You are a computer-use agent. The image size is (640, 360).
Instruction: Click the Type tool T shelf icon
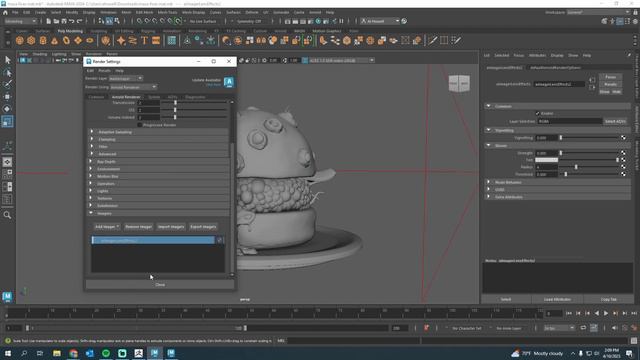coord(144,40)
